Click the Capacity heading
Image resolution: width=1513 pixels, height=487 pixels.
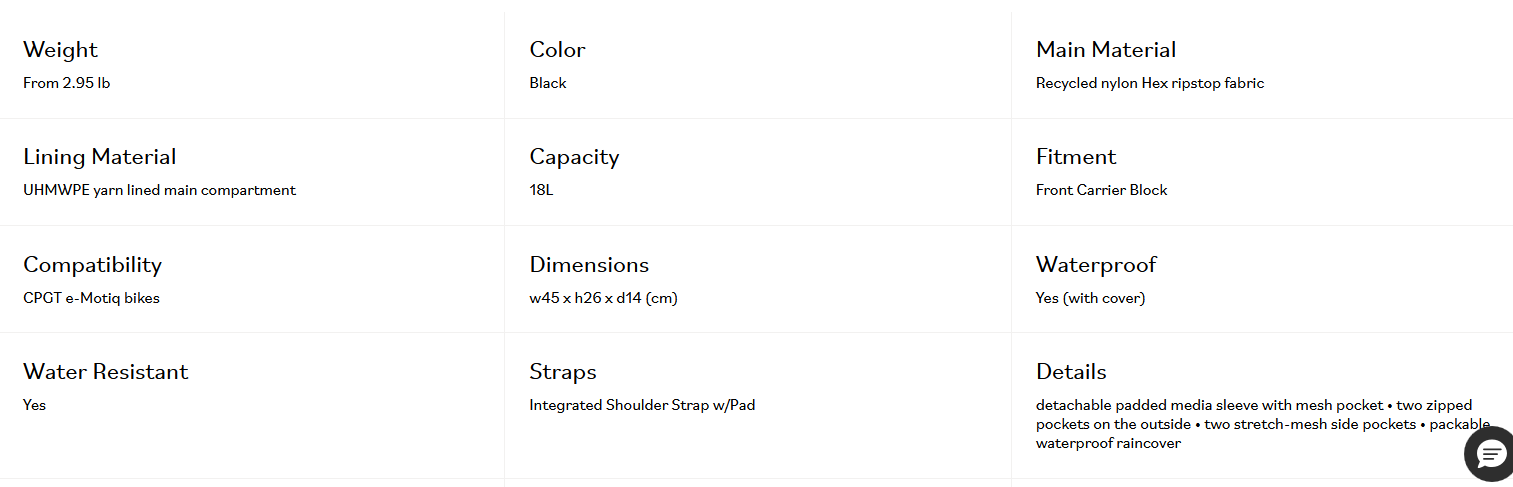point(574,157)
